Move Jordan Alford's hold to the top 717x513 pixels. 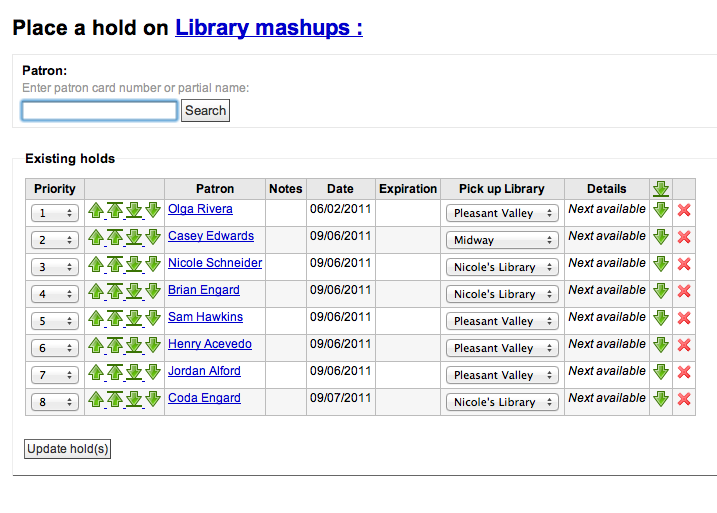pos(115,372)
